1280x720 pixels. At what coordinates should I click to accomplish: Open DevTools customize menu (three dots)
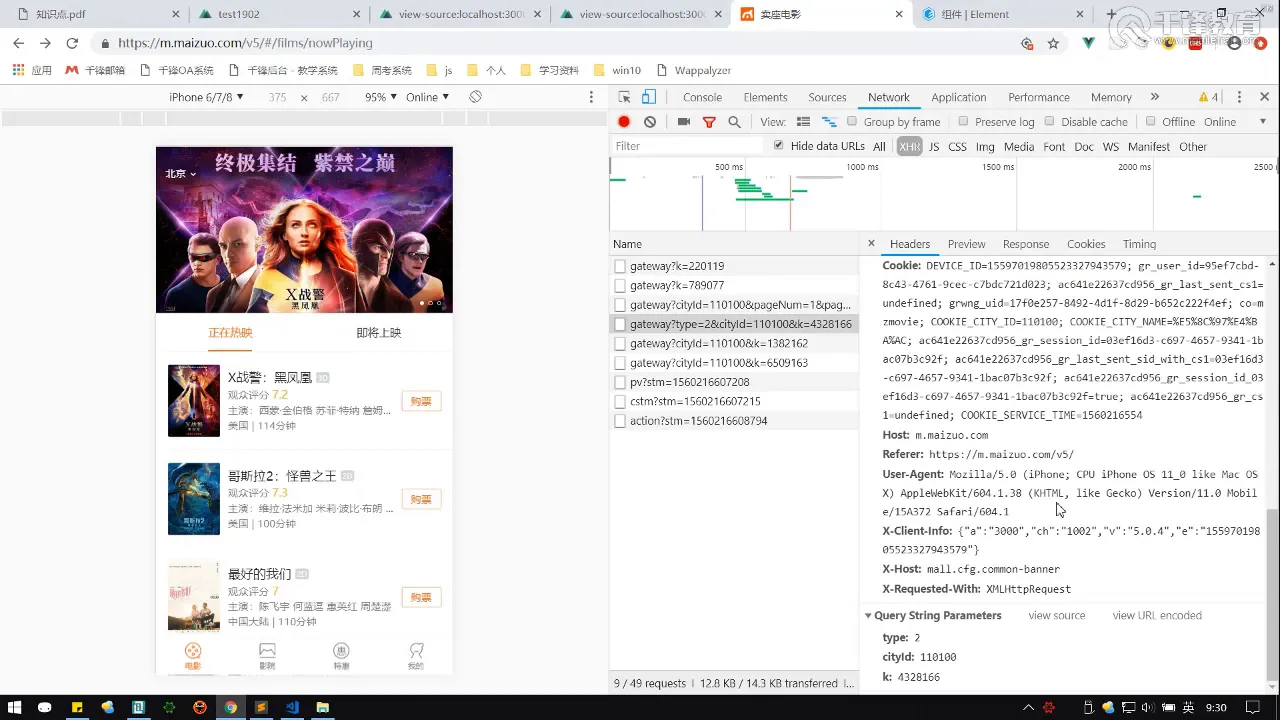tap(1239, 97)
